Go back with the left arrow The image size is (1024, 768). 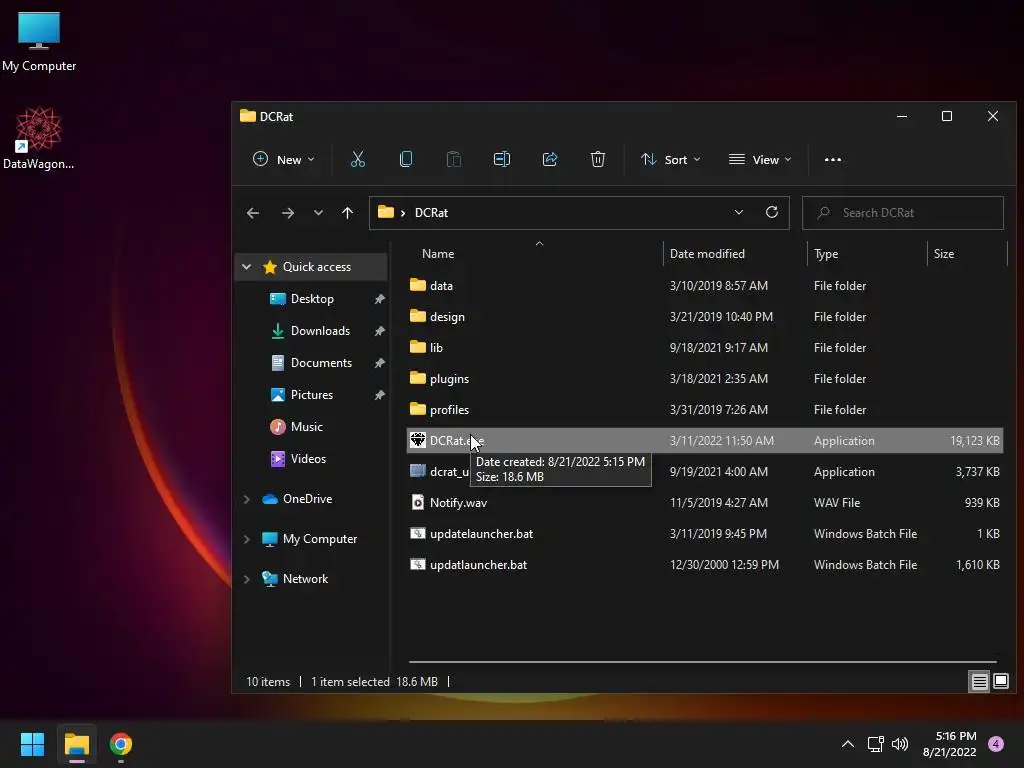253,213
